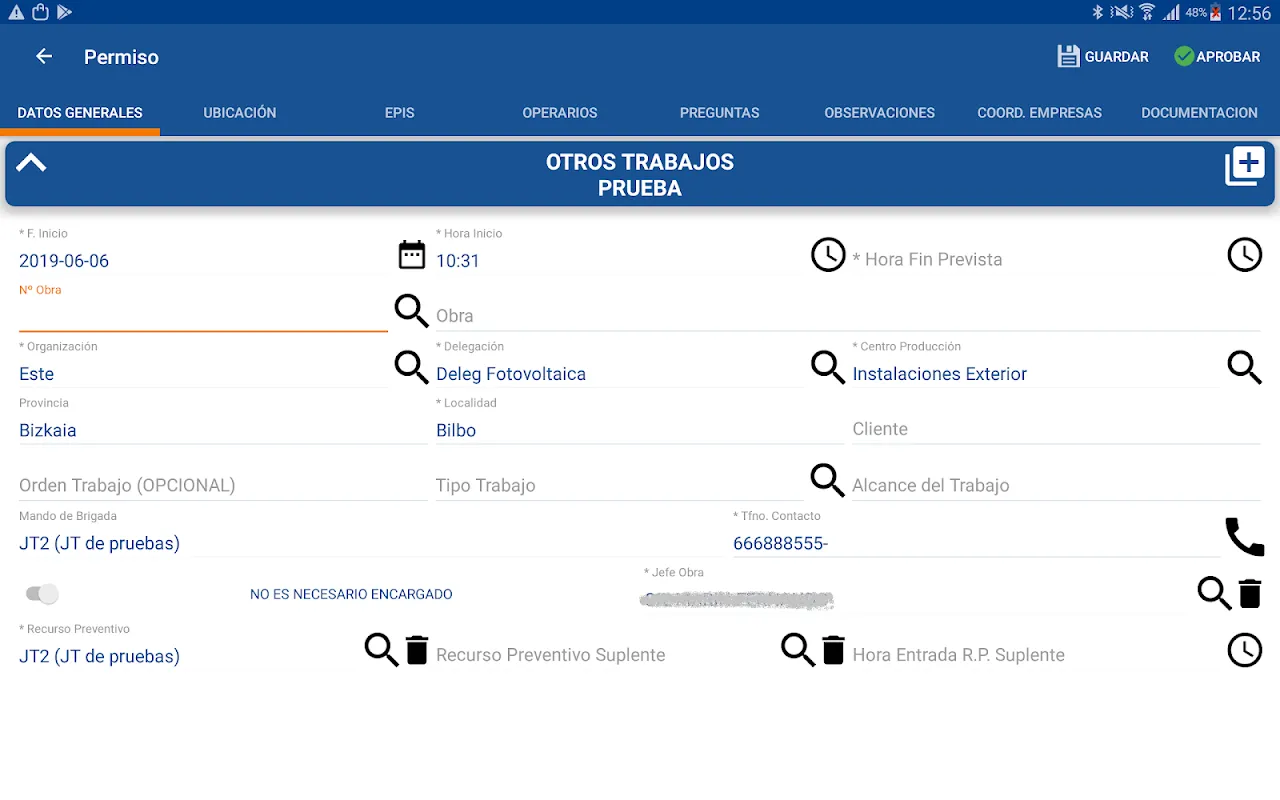Open the calendar picker for F. Inicio

coord(411,255)
